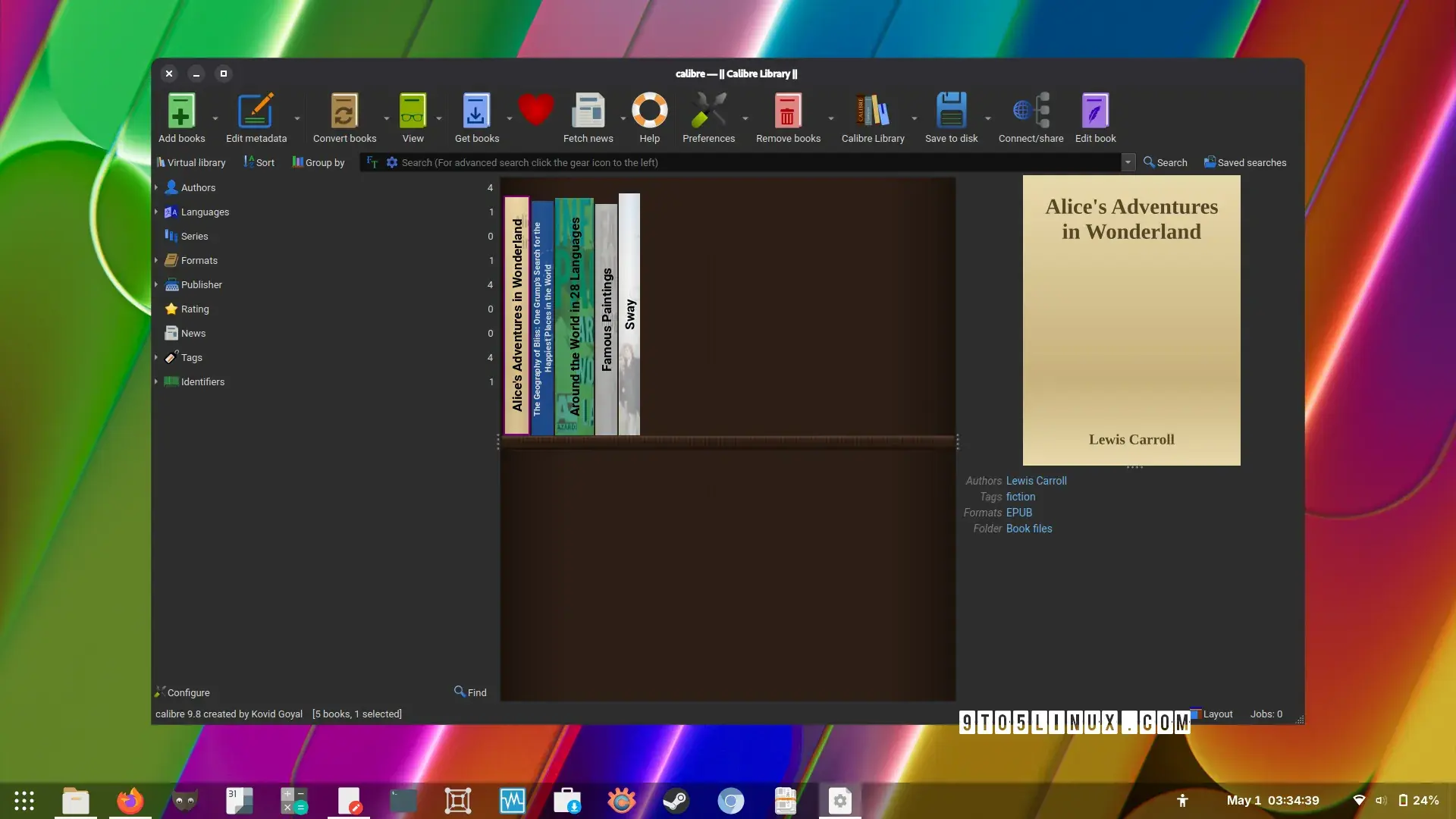Toggle full text search icon in search bar

[372, 162]
